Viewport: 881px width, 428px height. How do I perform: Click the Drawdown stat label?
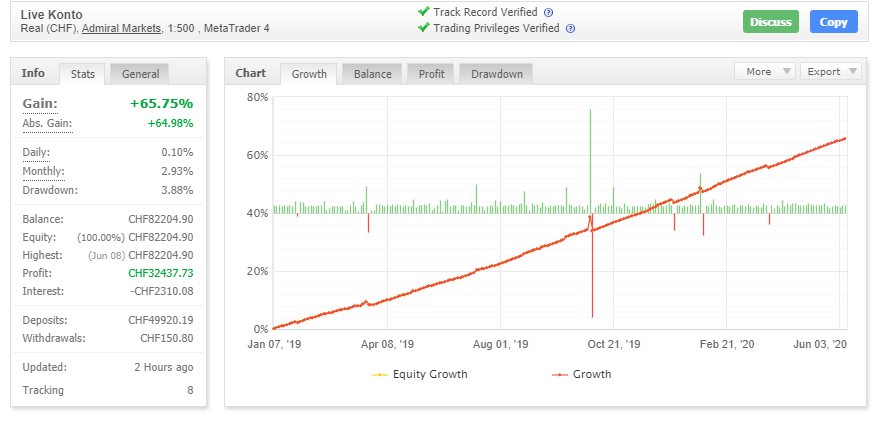point(50,190)
